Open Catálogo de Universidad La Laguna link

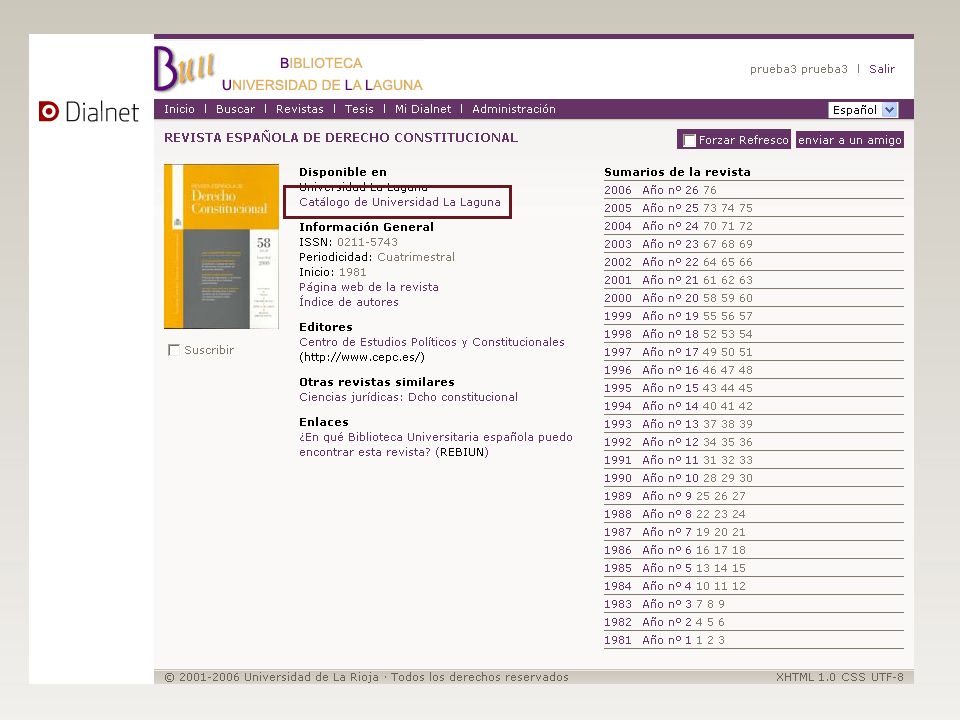[x=400, y=202]
